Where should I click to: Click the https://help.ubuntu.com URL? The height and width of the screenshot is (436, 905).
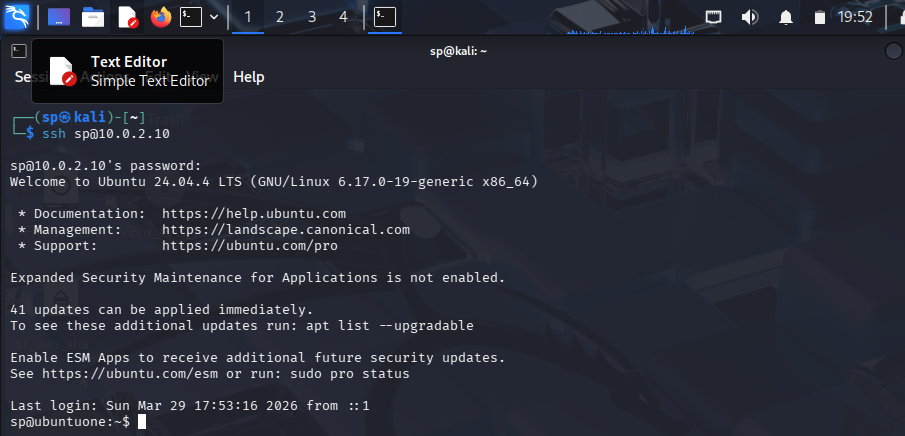click(x=254, y=214)
